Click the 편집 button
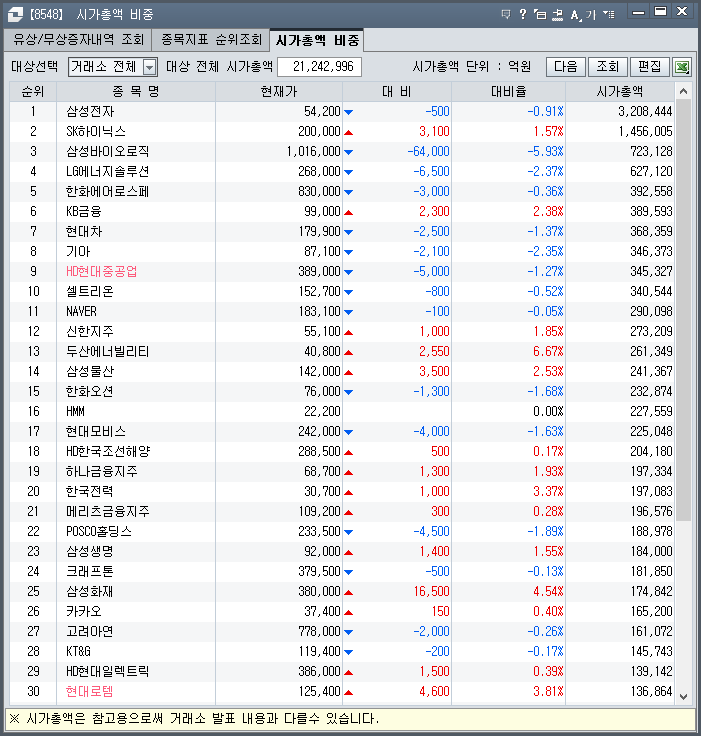 649,67
